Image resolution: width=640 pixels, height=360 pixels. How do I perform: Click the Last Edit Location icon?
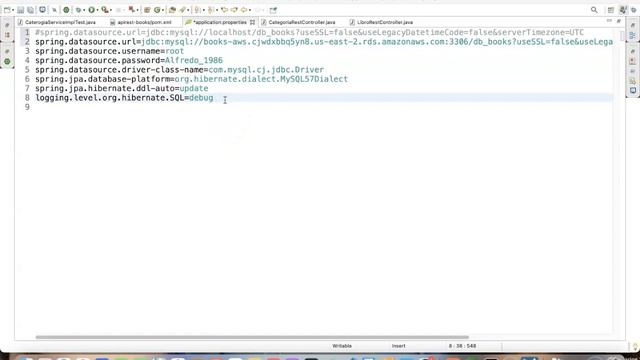pyautogui.click(x=224, y=10)
